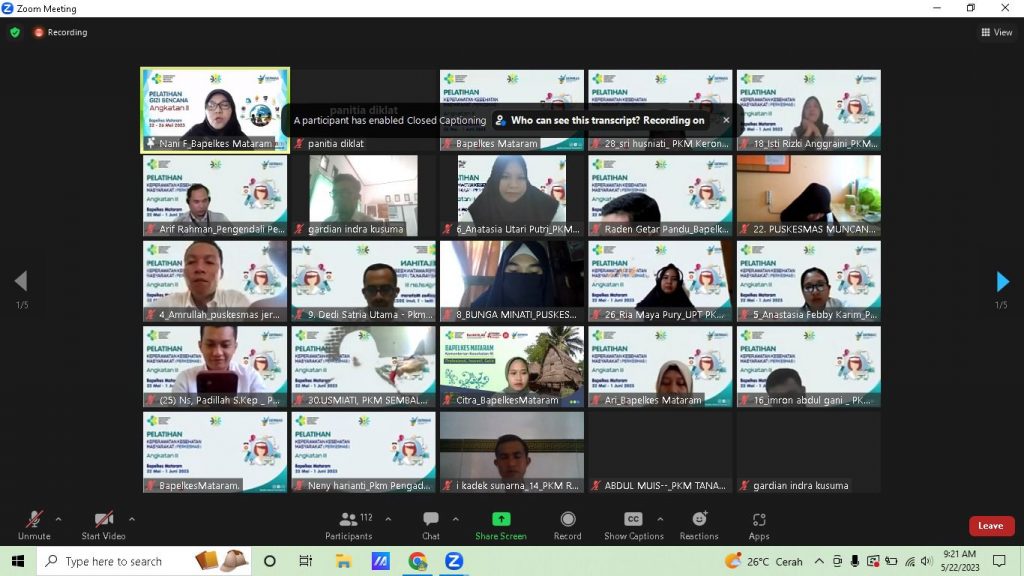The image size is (1024, 576).
Task: Select 28_sri husniati_PKM video tile
Action: (x=660, y=110)
